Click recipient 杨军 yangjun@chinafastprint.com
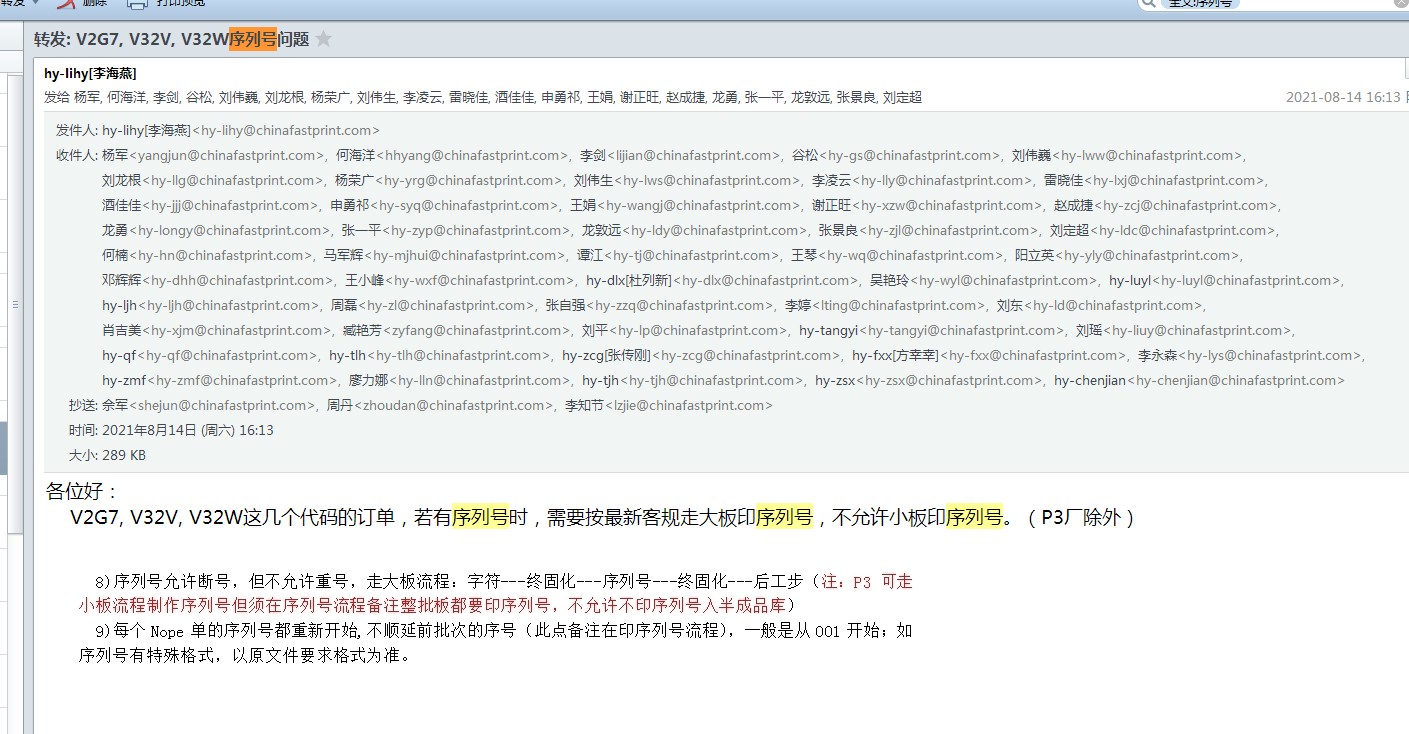1409x734 pixels. [x=214, y=155]
